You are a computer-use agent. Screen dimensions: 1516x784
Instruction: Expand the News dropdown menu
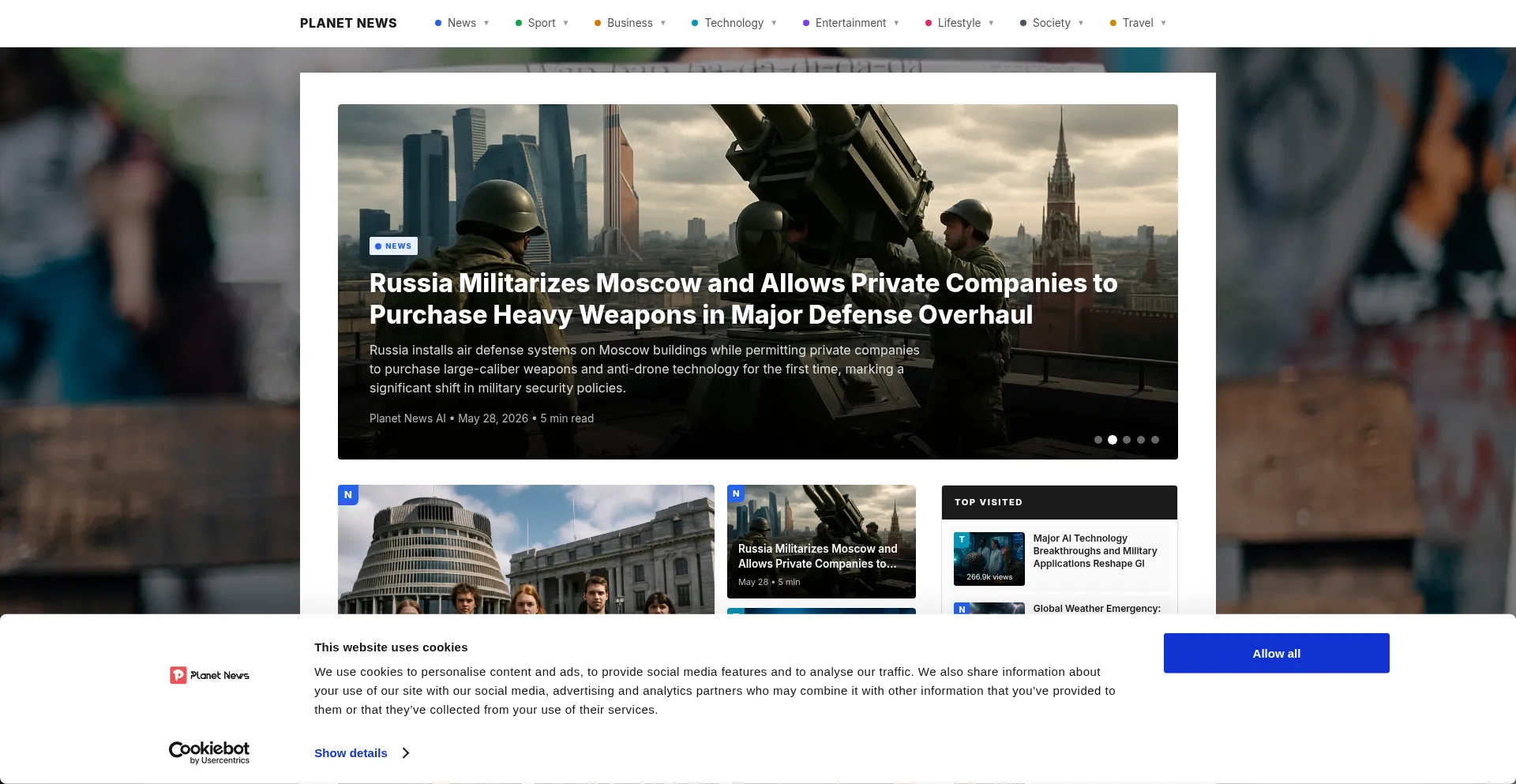(486, 23)
